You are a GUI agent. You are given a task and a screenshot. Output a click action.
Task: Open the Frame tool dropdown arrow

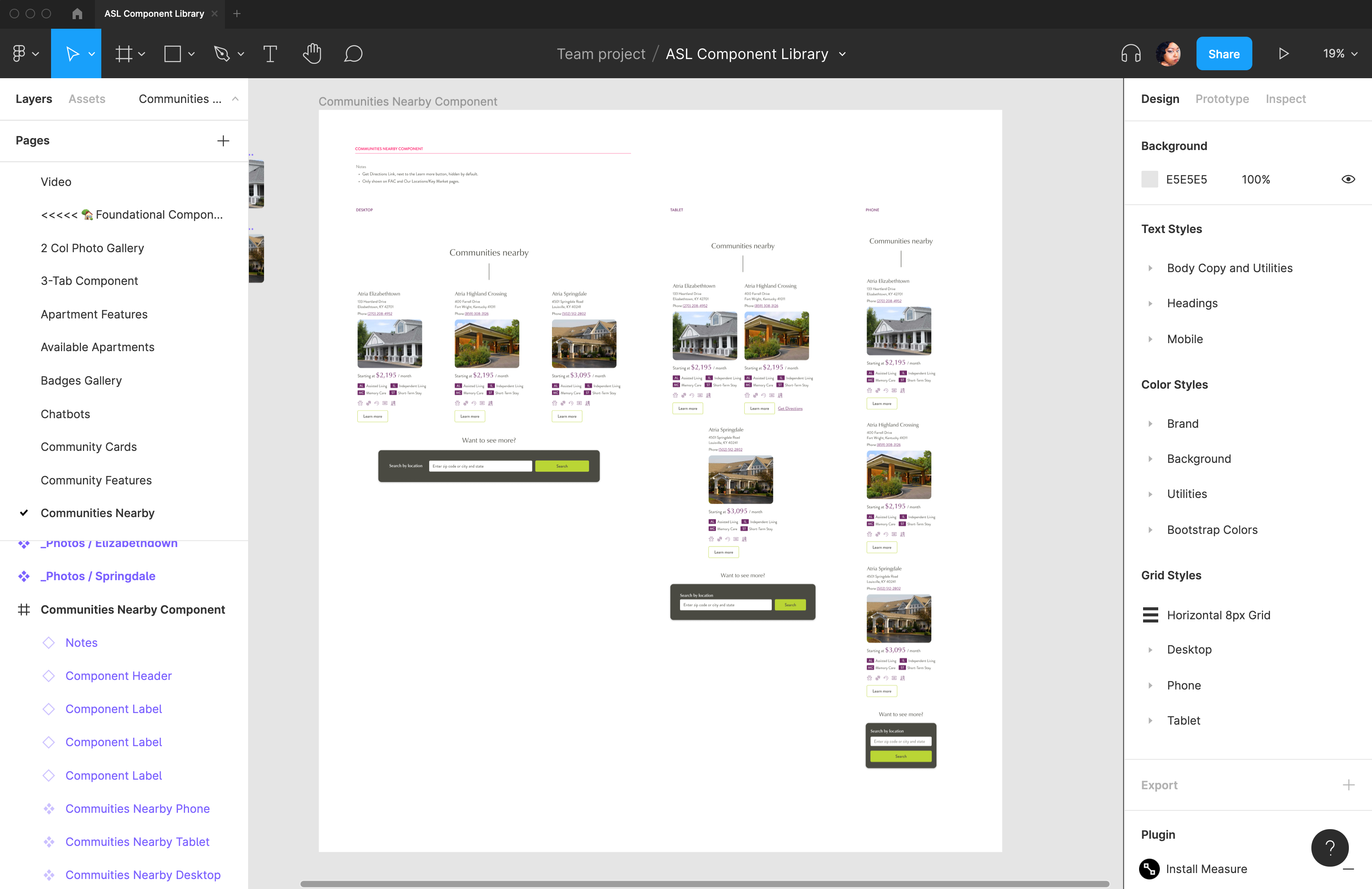click(x=142, y=53)
